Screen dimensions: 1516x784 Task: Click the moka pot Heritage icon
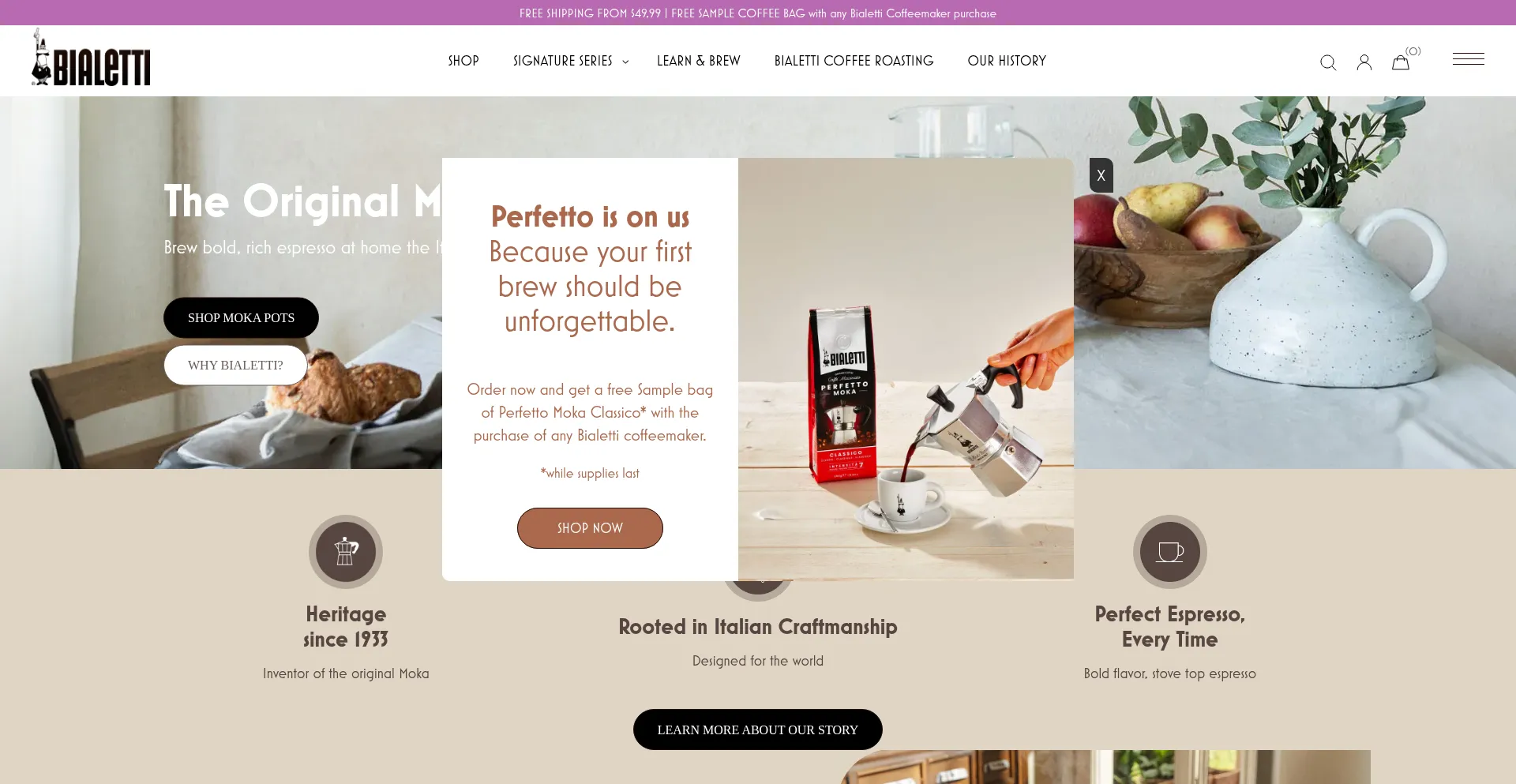(346, 551)
